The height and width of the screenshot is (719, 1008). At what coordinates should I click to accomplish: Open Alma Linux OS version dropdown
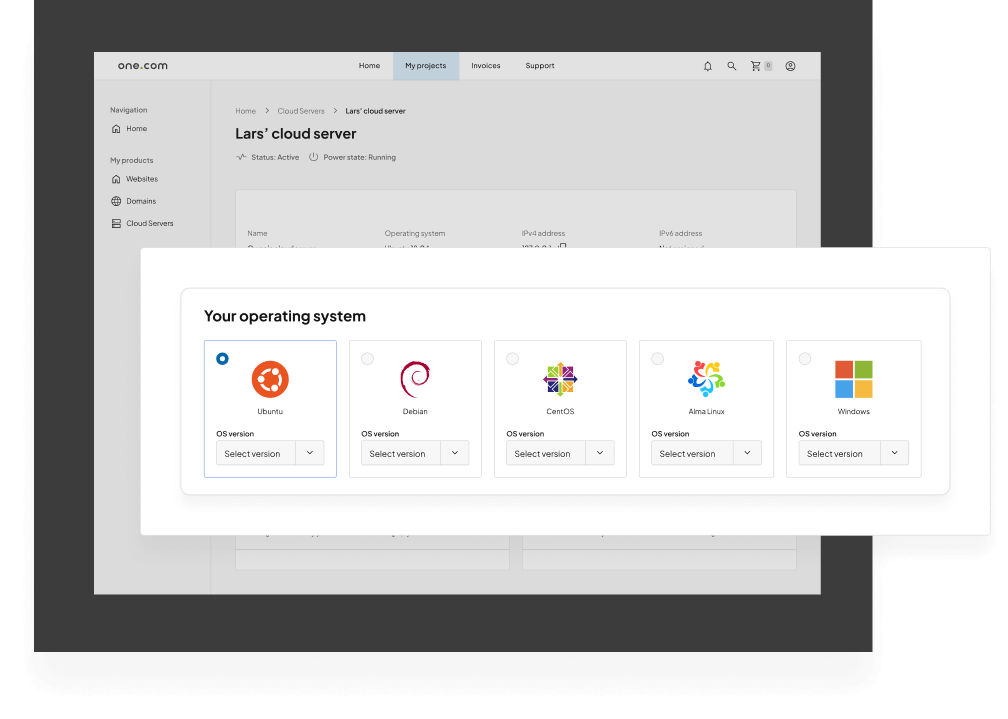706,453
